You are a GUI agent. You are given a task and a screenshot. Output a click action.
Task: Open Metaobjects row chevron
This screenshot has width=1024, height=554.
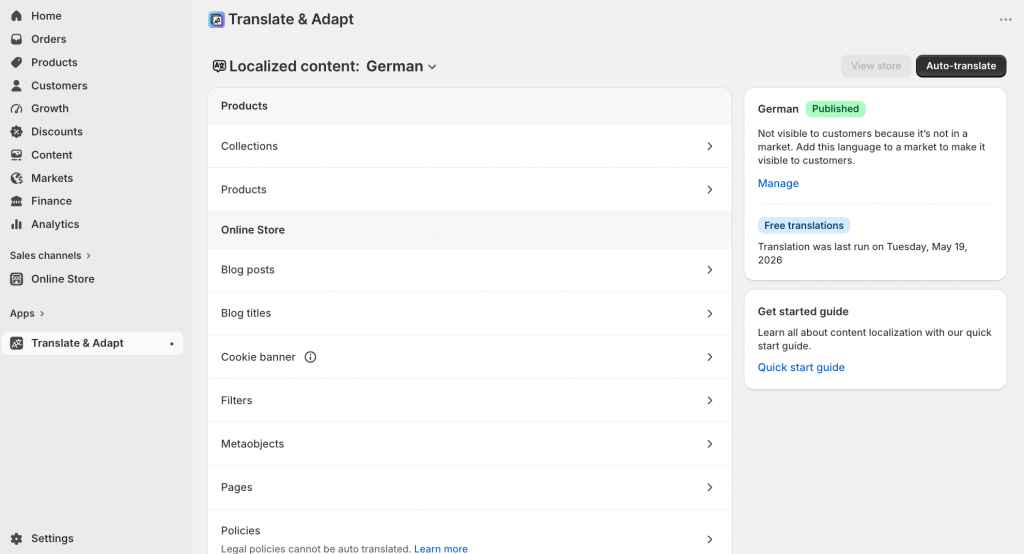(x=710, y=444)
